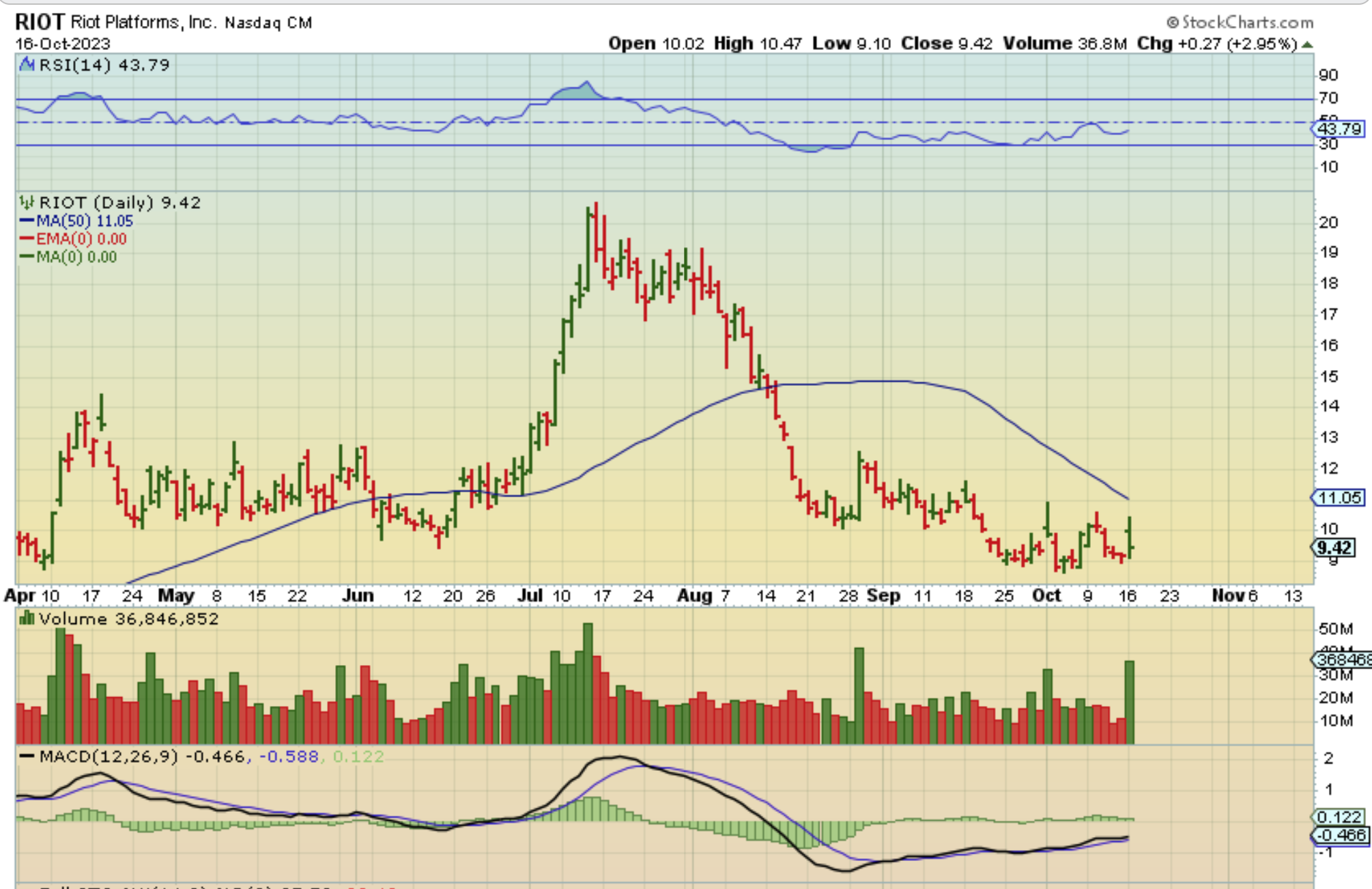Image resolution: width=1372 pixels, height=889 pixels.
Task: Click the copyright symbol before StockCharts.com
Action: point(1173,23)
